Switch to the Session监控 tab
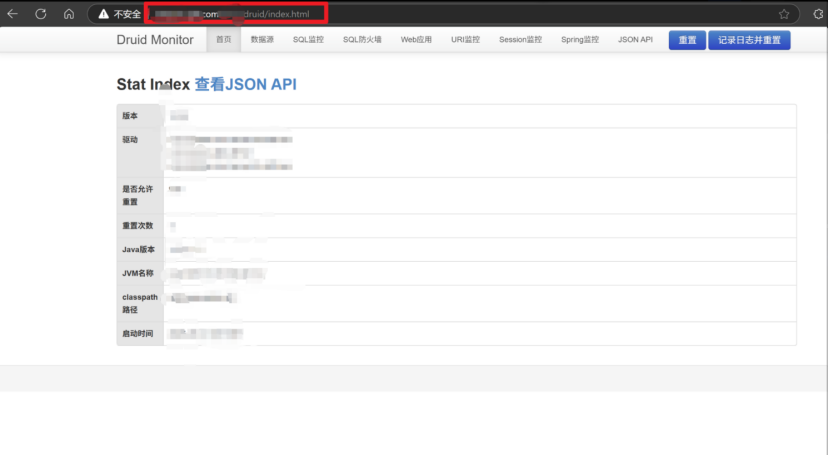 click(521, 40)
